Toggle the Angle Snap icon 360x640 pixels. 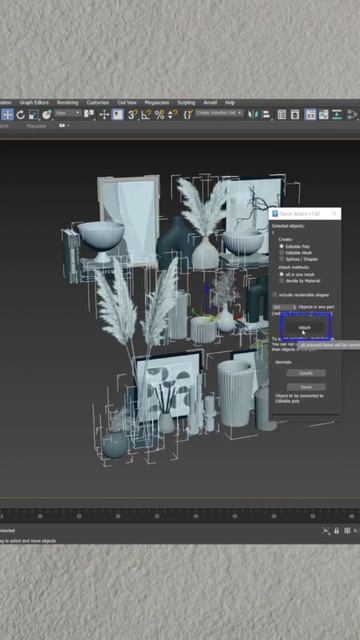point(146,115)
